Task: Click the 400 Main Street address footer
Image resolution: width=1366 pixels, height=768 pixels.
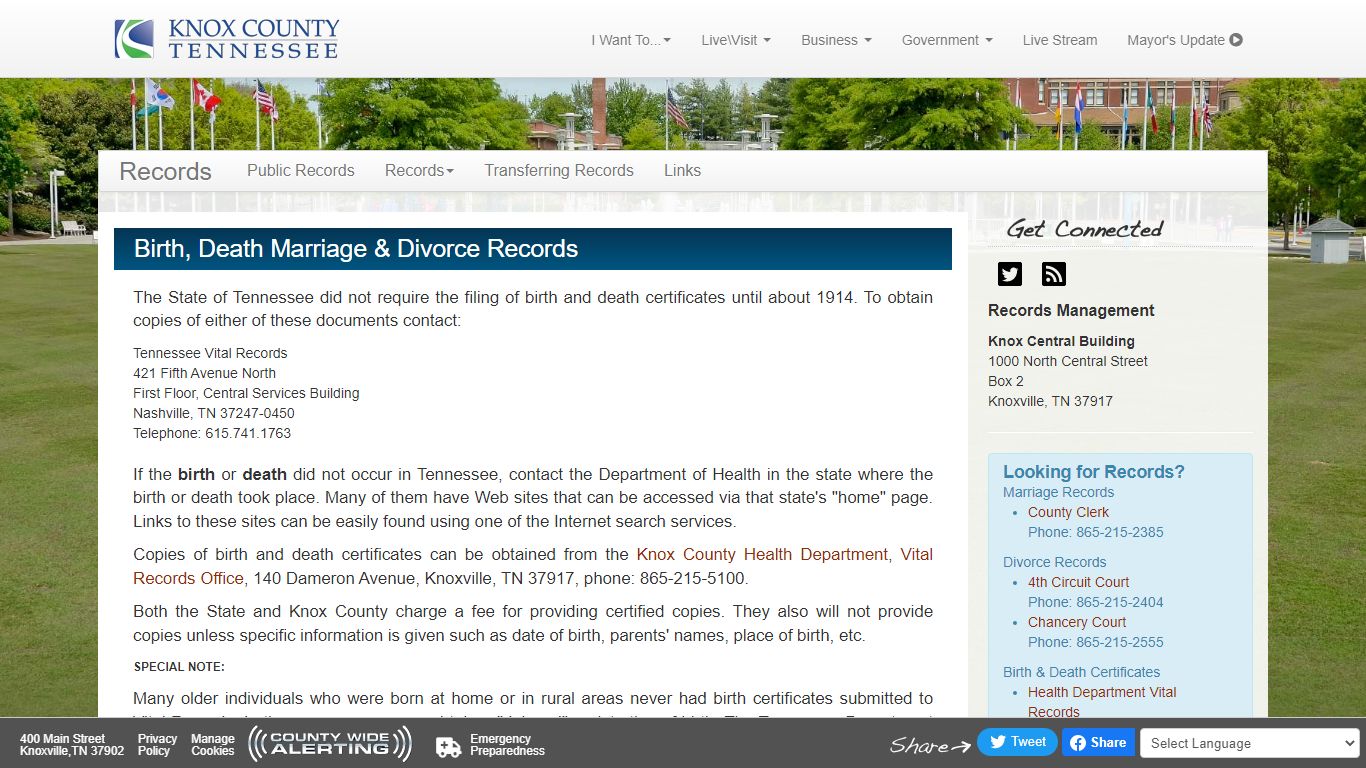Action: point(72,745)
